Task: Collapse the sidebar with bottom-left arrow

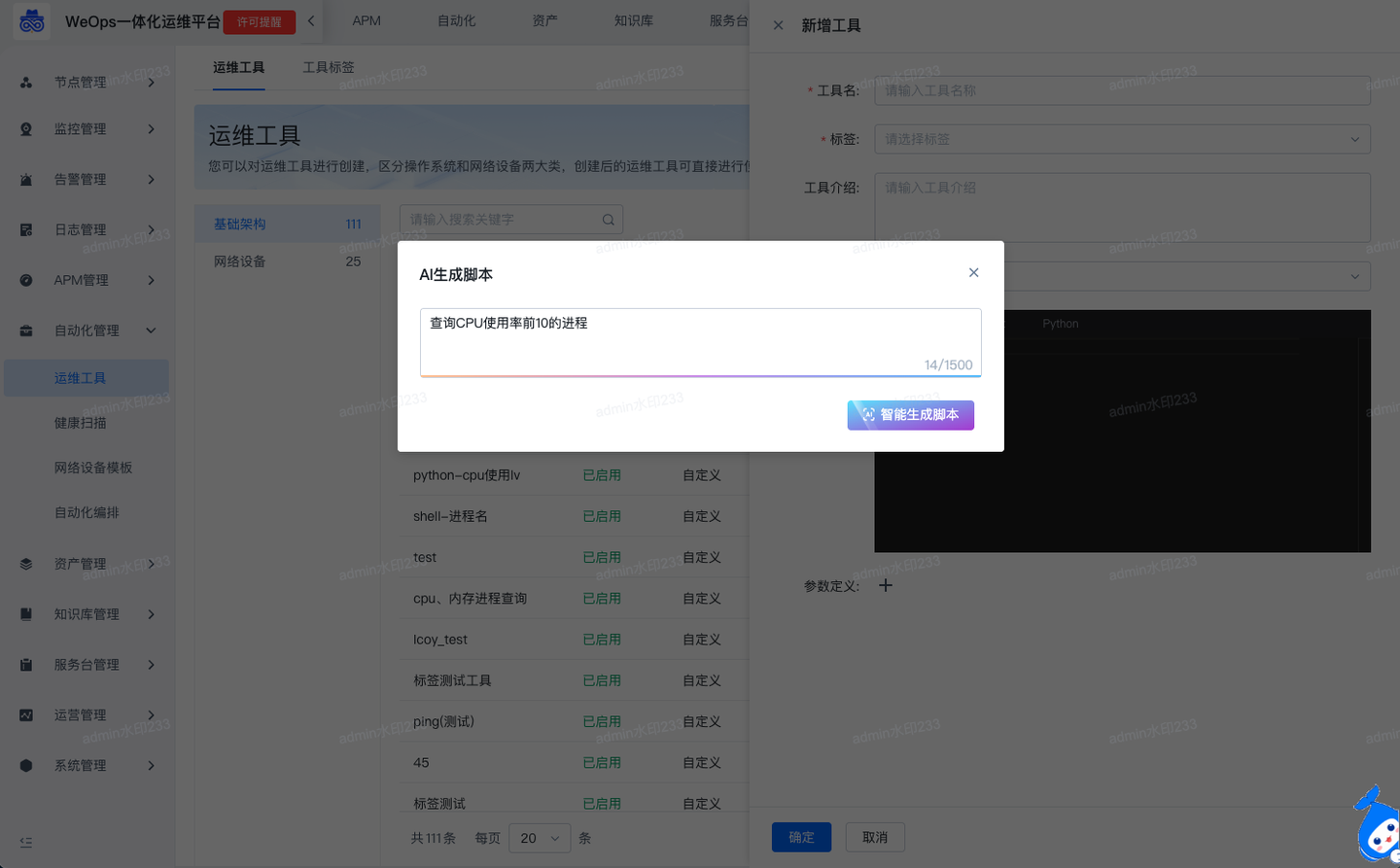Action: click(24, 842)
